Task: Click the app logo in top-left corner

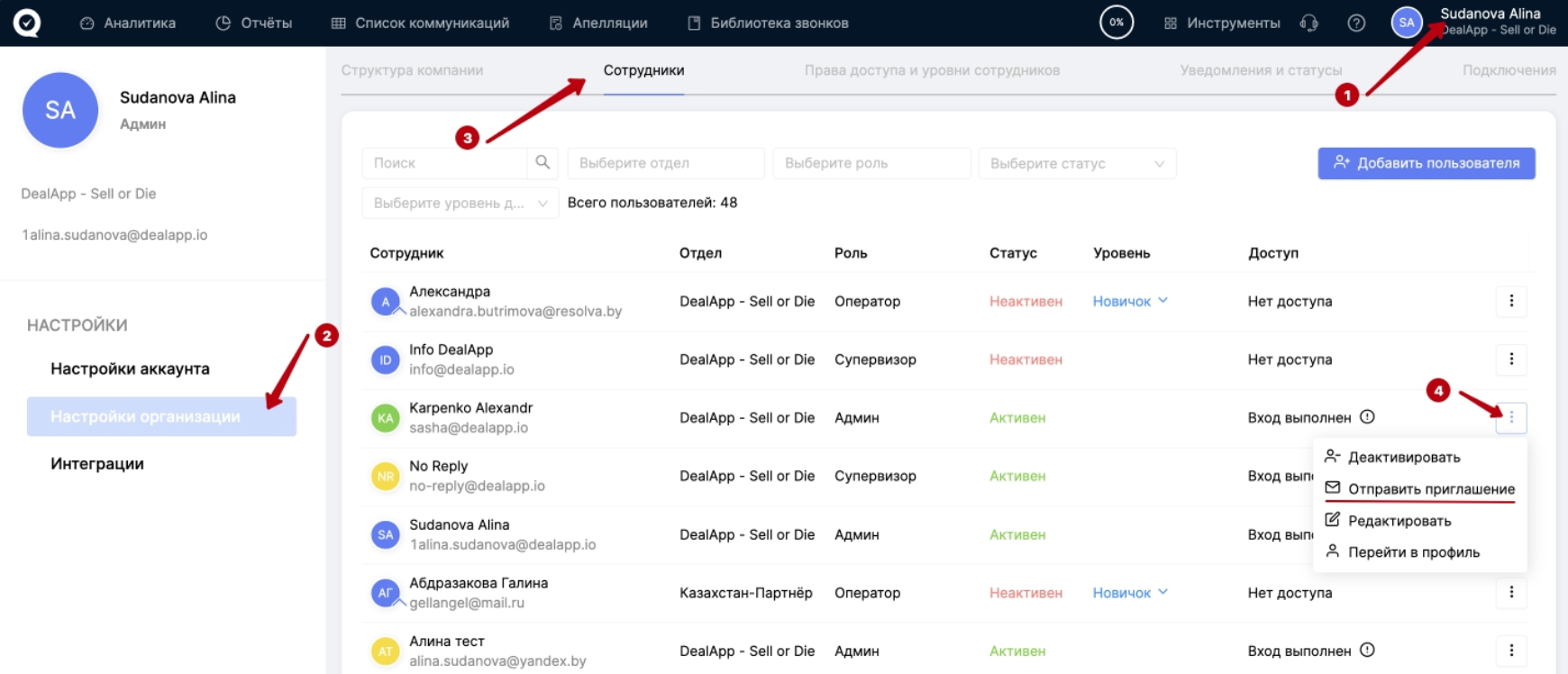Action: 26,23
